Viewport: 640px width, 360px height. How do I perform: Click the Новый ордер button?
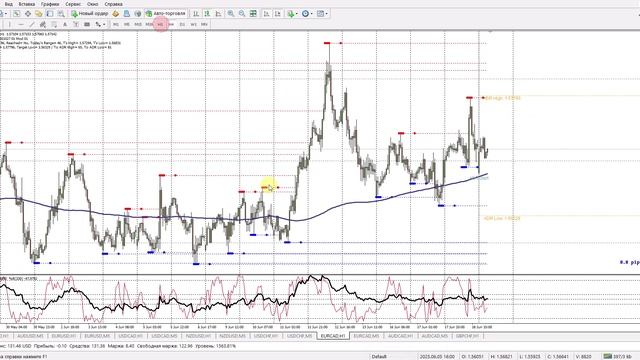pyautogui.click(x=89, y=13)
